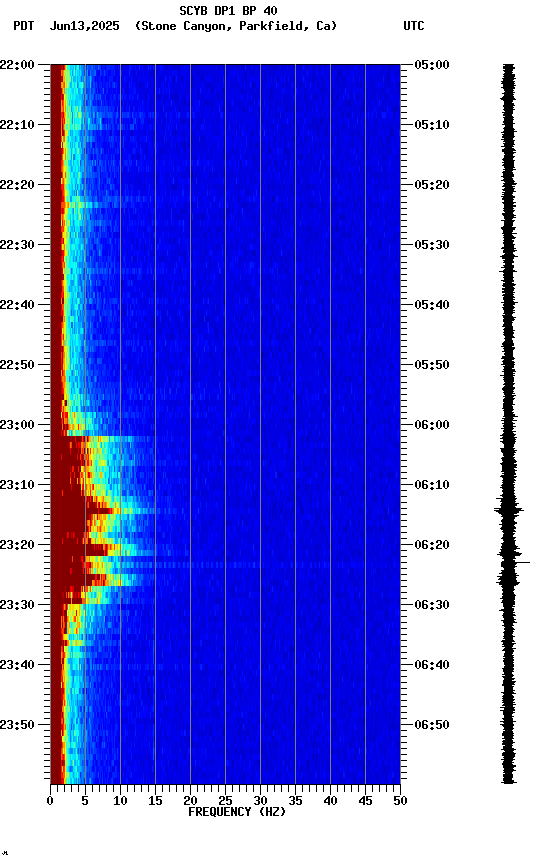Click the FREQUENCY (HZ) axis title
The height and width of the screenshot is (864, 552).
pyautogui.click(x=237, y=812)
